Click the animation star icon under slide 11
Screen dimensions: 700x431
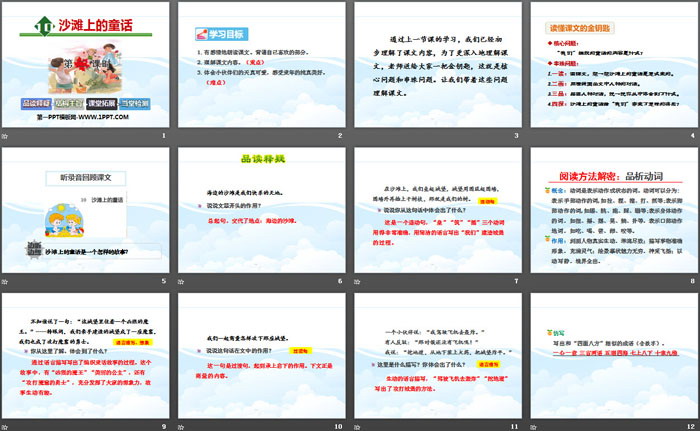358,427
